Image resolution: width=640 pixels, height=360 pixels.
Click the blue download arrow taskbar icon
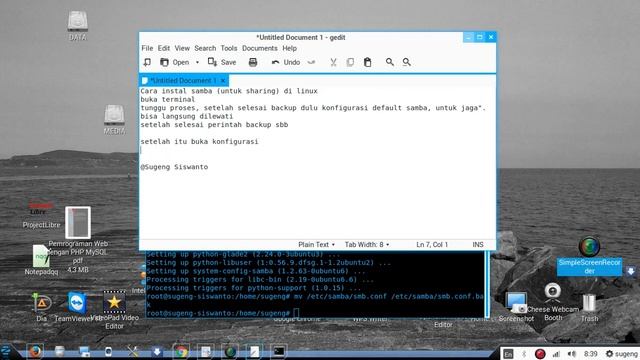(157, 351)
